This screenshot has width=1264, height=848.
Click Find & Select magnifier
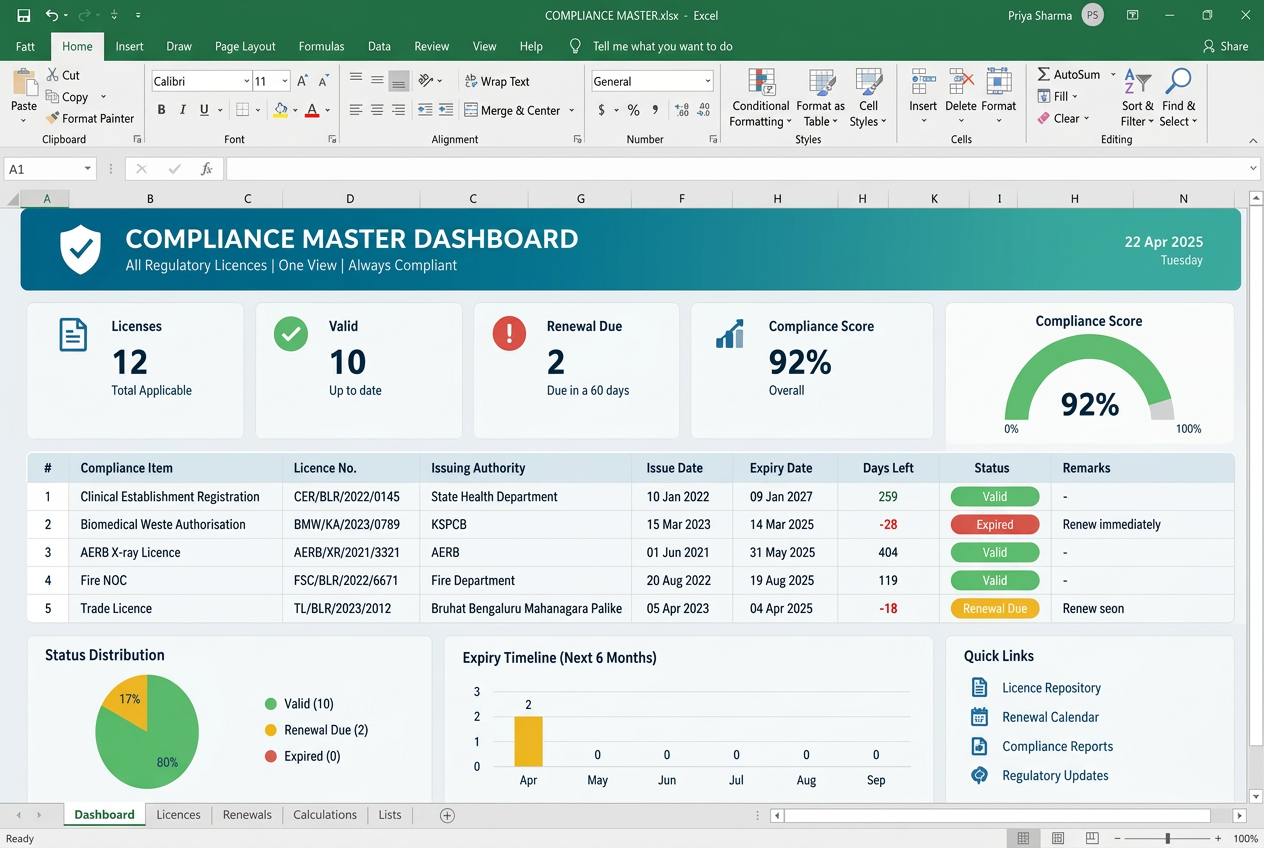1178,82
